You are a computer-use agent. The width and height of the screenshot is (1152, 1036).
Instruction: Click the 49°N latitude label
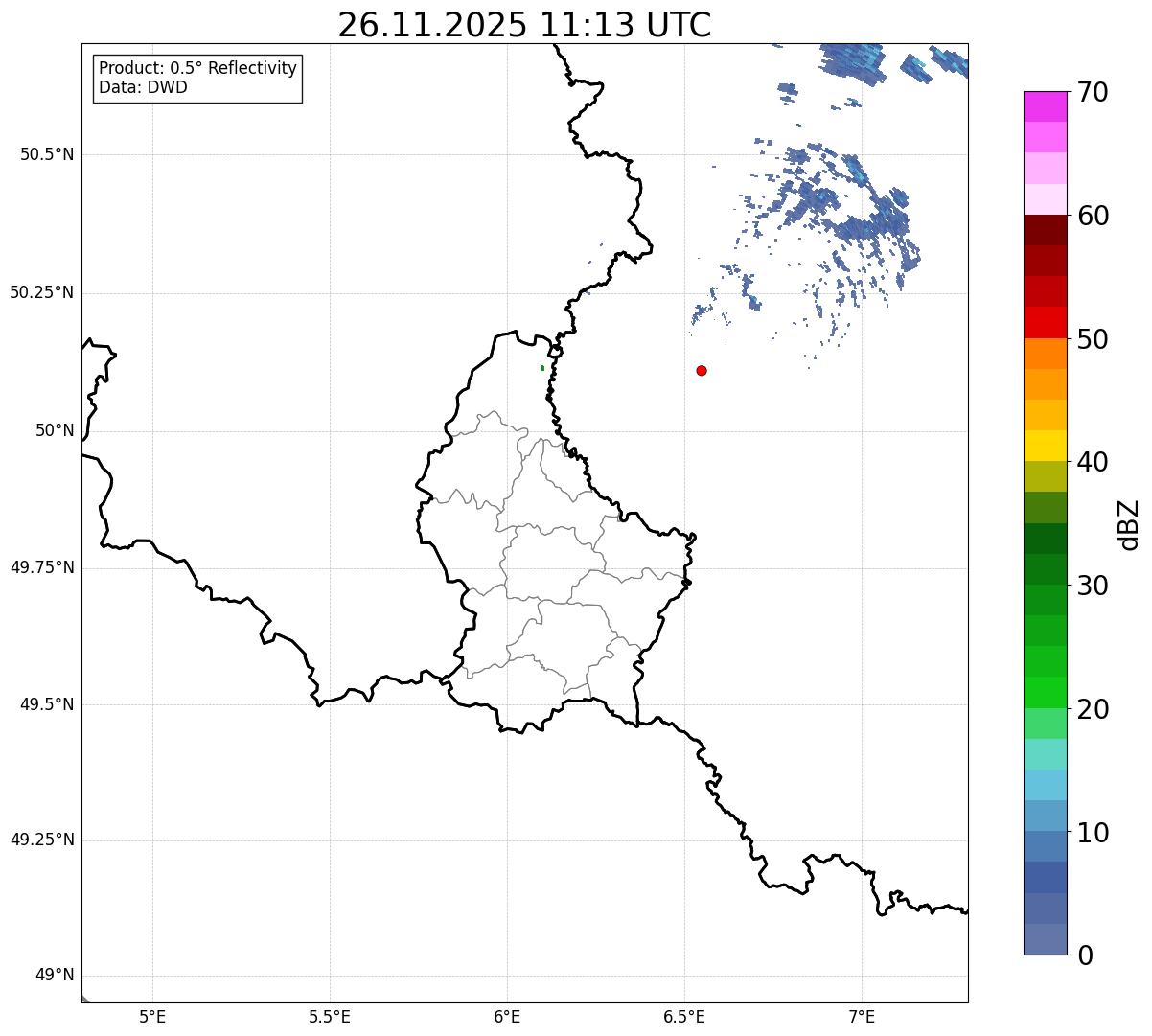[x=55, y=976]
